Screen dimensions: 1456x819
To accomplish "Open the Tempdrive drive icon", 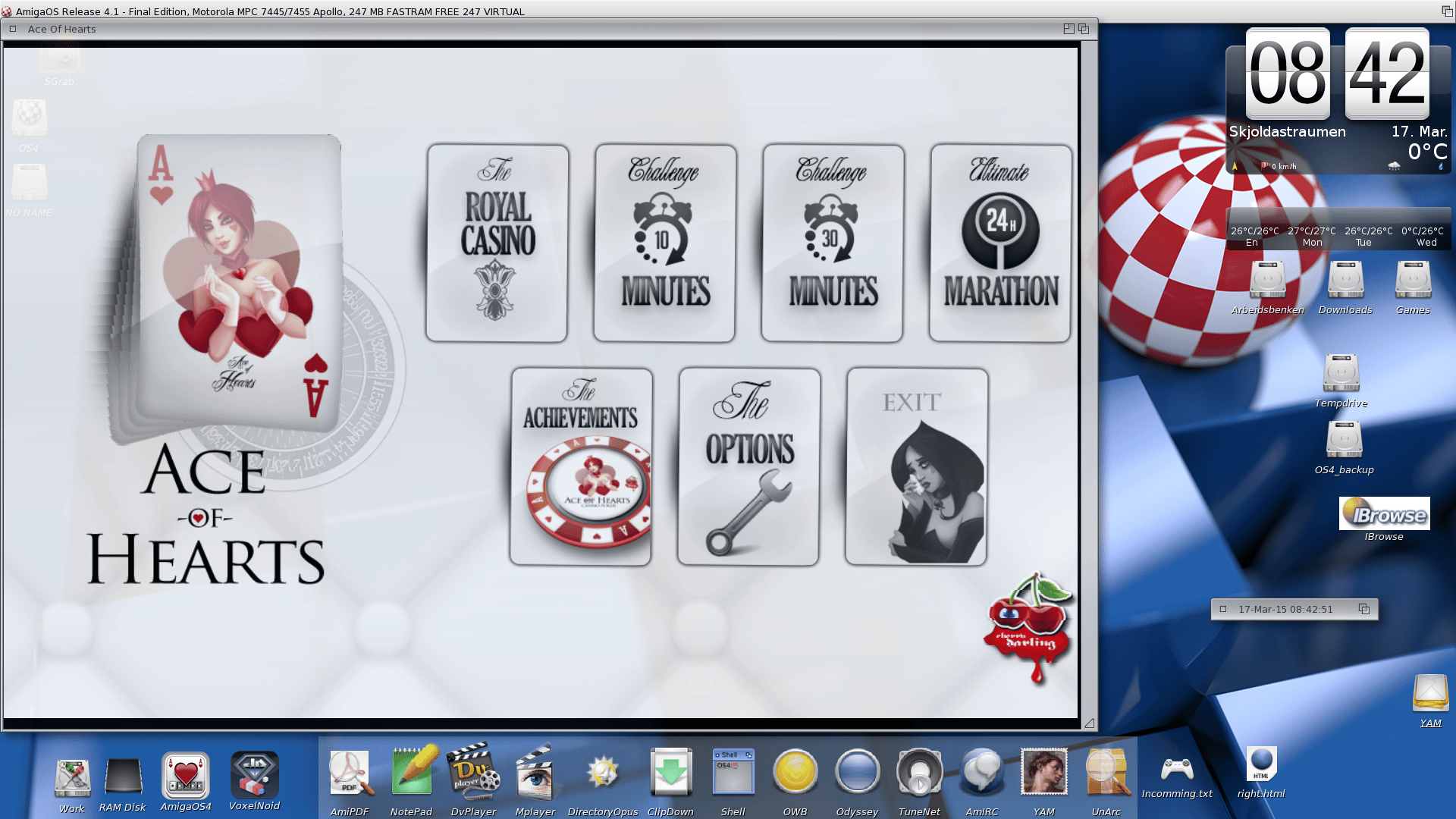I will (1341, 373).
